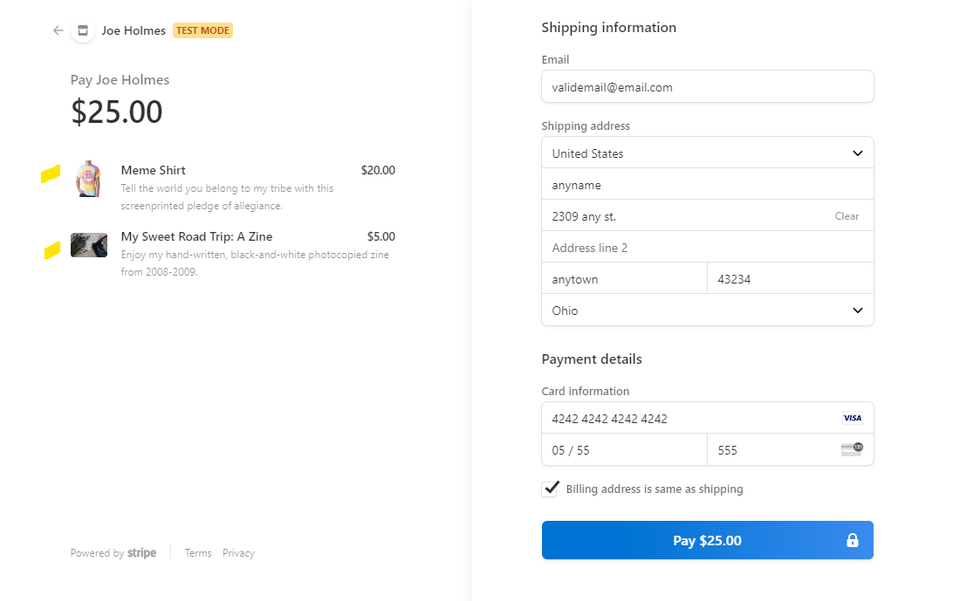Viewport: 960px width, 601px height.
Task: Uncheck billing address is same as shipping
Action: [551, 489]
